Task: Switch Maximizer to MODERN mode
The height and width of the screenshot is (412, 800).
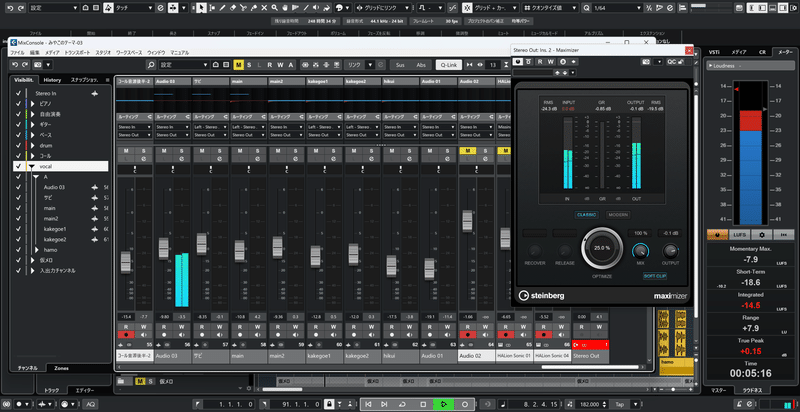Action: (x=618, y=215)
